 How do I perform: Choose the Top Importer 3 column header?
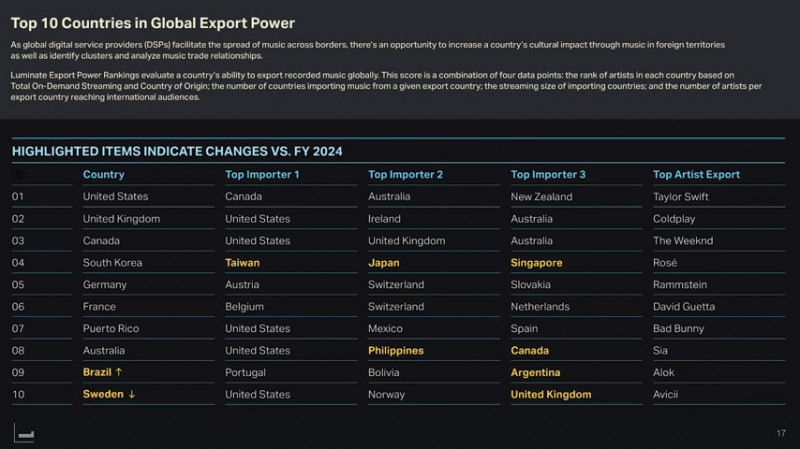coord(548,175)
